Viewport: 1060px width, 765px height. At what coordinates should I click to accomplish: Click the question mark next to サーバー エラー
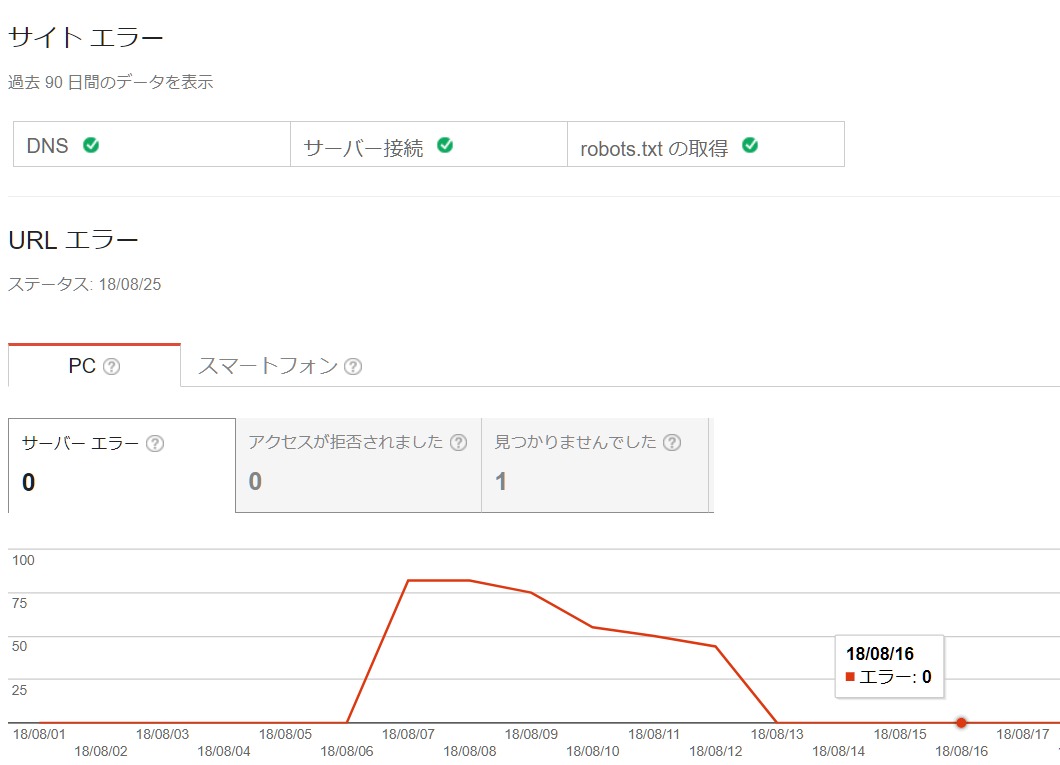(x=155, y=444)
